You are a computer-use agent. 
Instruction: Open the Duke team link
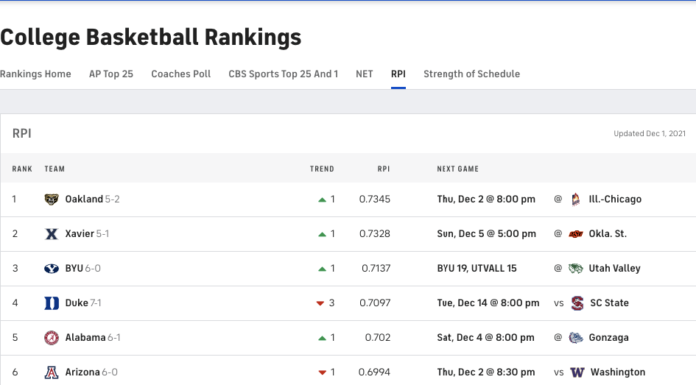pyautogui.click(x=77, y=303)
